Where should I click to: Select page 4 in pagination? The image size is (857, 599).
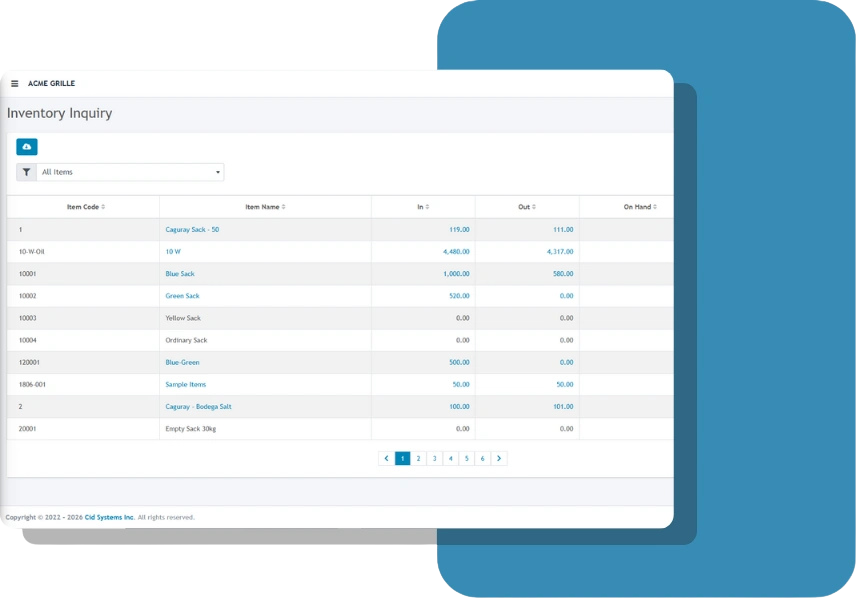(x=451, y=458)
